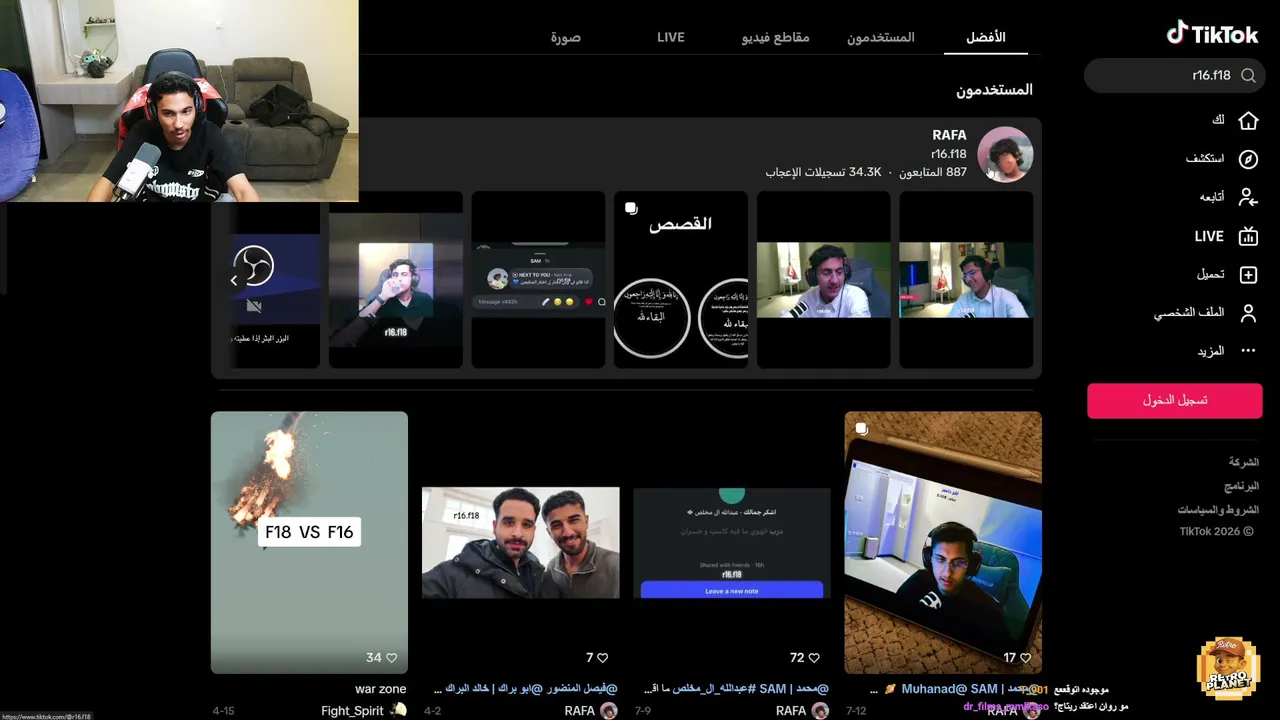This screenshot has height=720, width=1280.
Task: Open the 'Leave a new note' video thumbnail
Action: [x=732, y=542]
